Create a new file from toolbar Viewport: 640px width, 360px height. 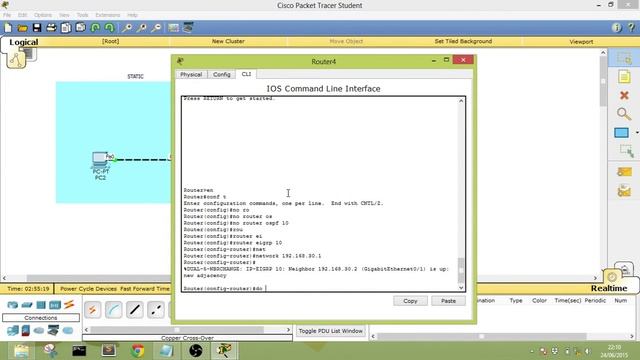click(8, 28)
